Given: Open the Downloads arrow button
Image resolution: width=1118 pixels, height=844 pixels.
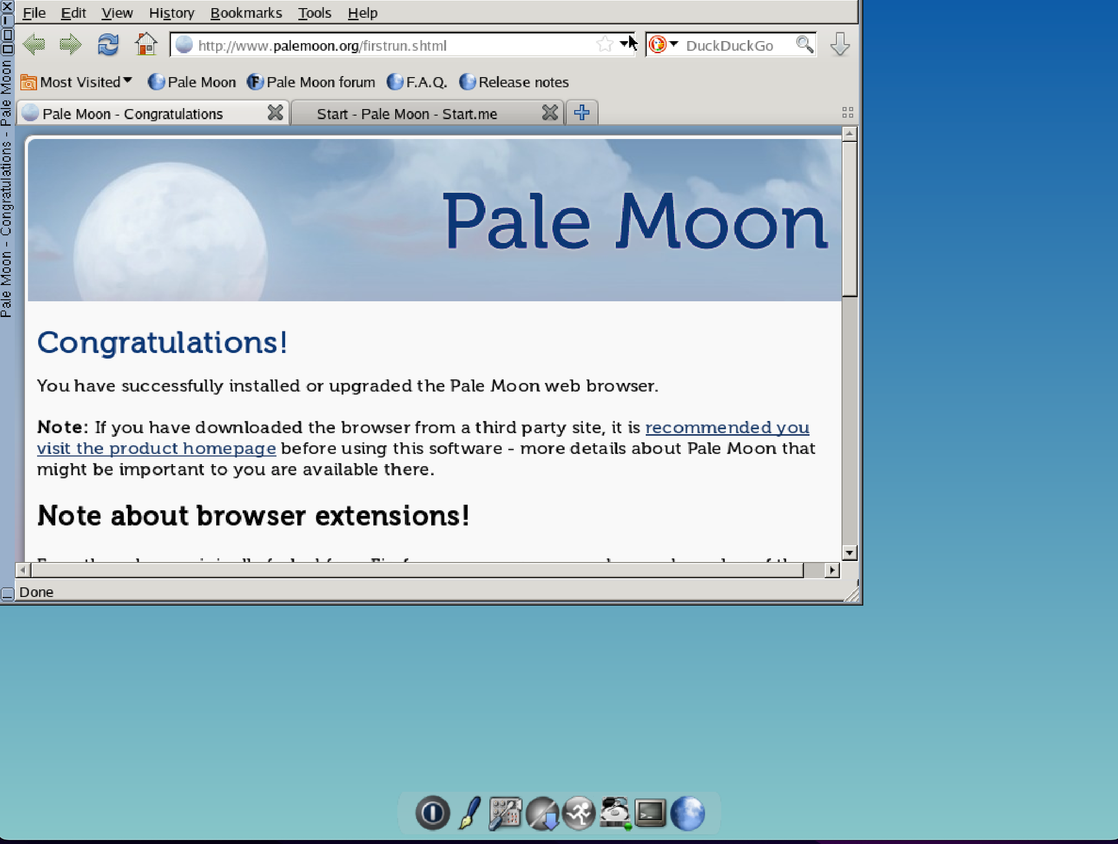Looking at the screenshot, I should click(x=840, y=45).
